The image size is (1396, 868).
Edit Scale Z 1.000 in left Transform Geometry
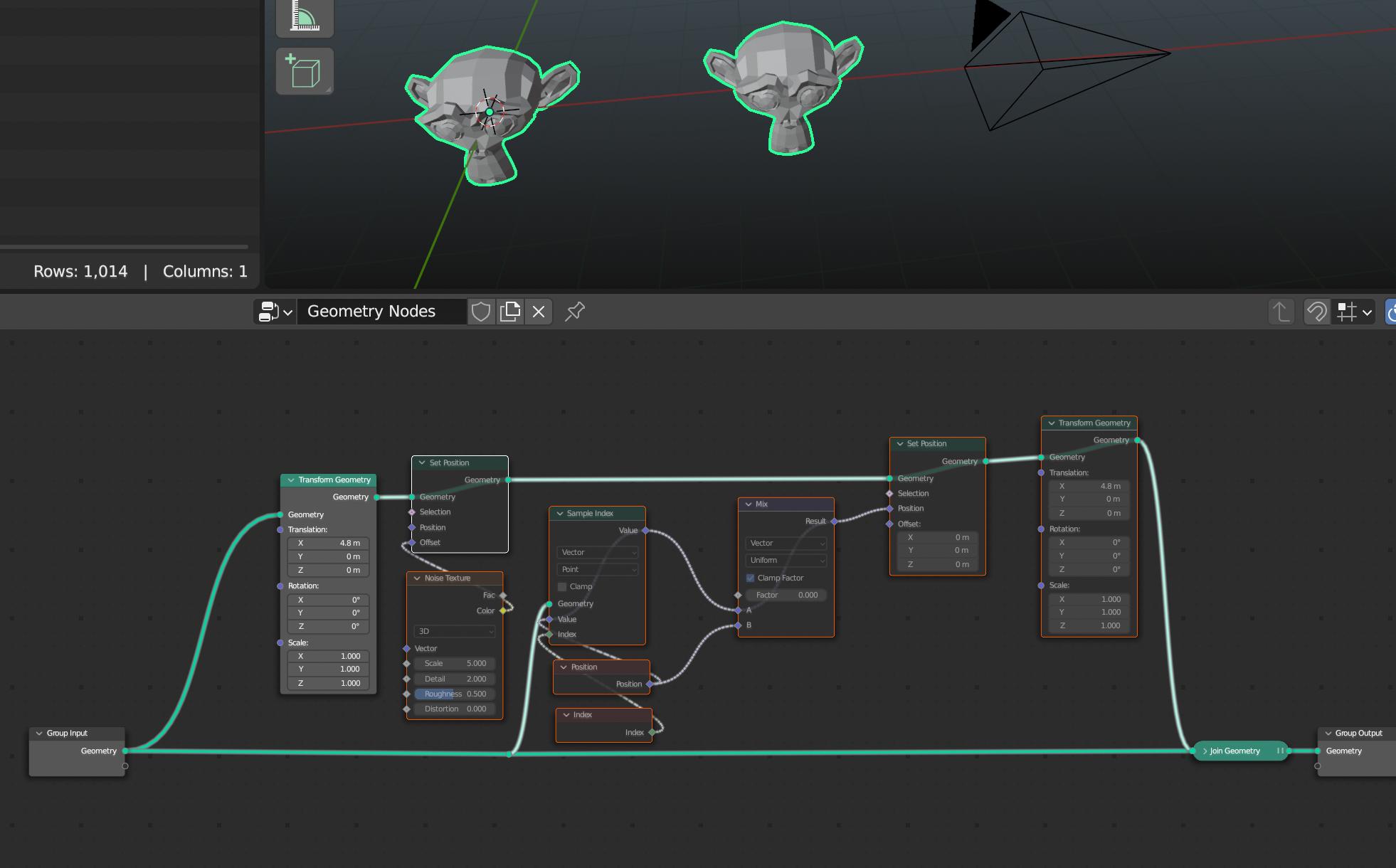[328, 684]
